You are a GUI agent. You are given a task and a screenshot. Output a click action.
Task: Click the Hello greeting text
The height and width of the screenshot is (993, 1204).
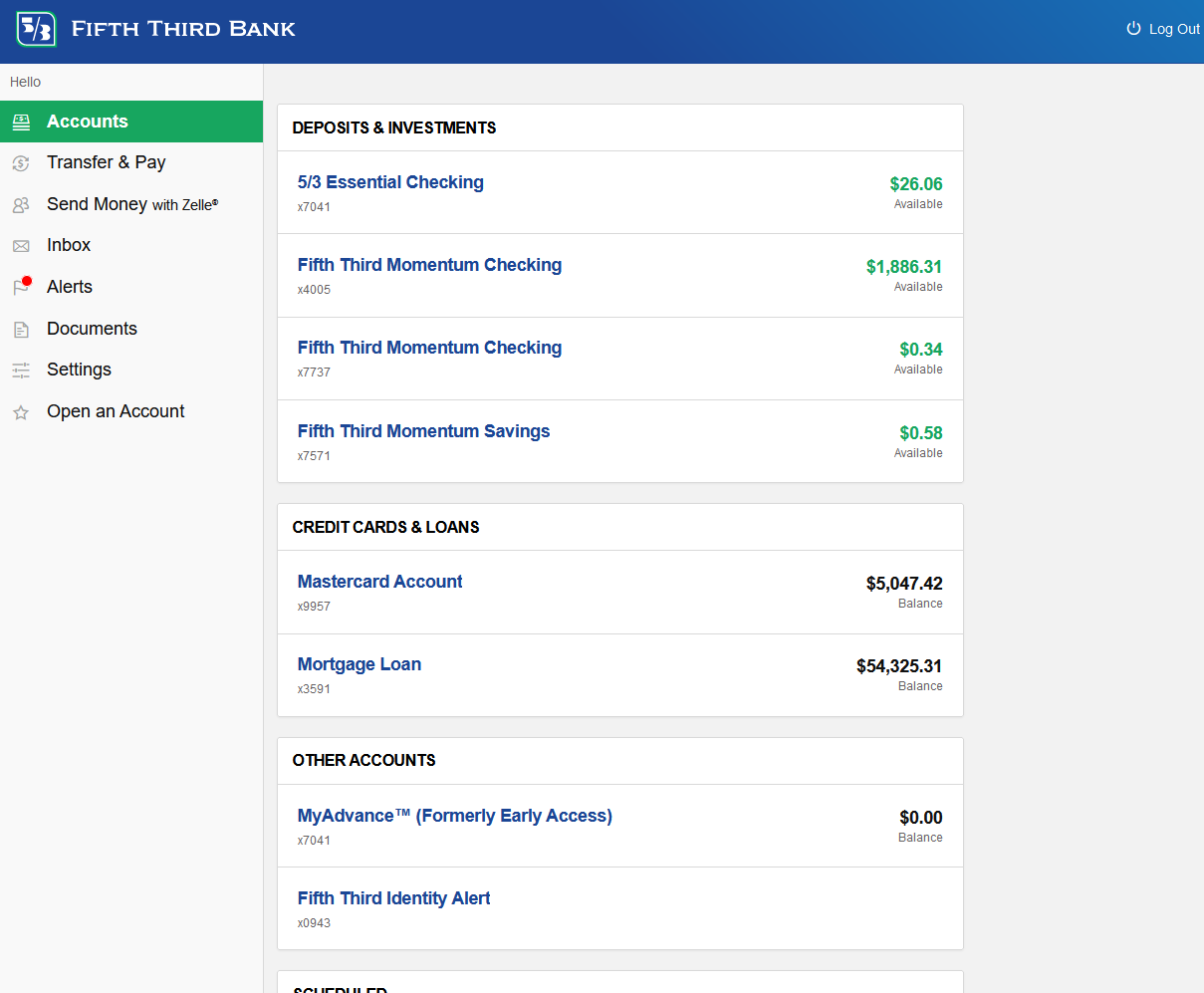pyautogui.click(x=26, y=82)
